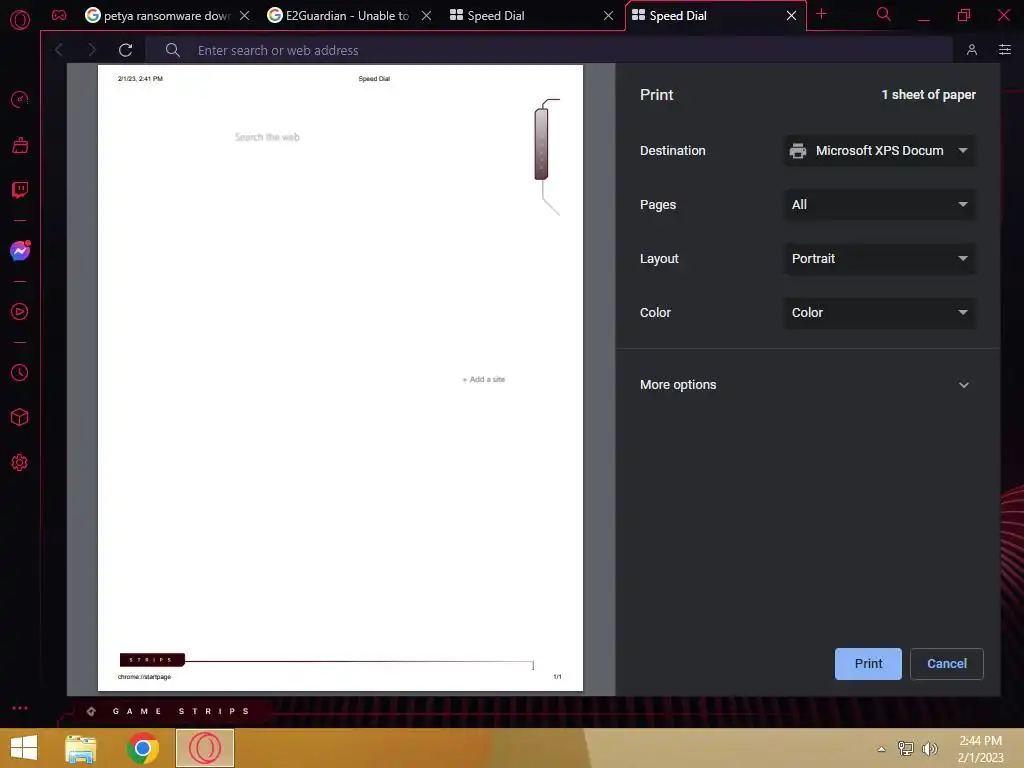Go back to previous page
The image size is (1024, 768).
point(59,50)
